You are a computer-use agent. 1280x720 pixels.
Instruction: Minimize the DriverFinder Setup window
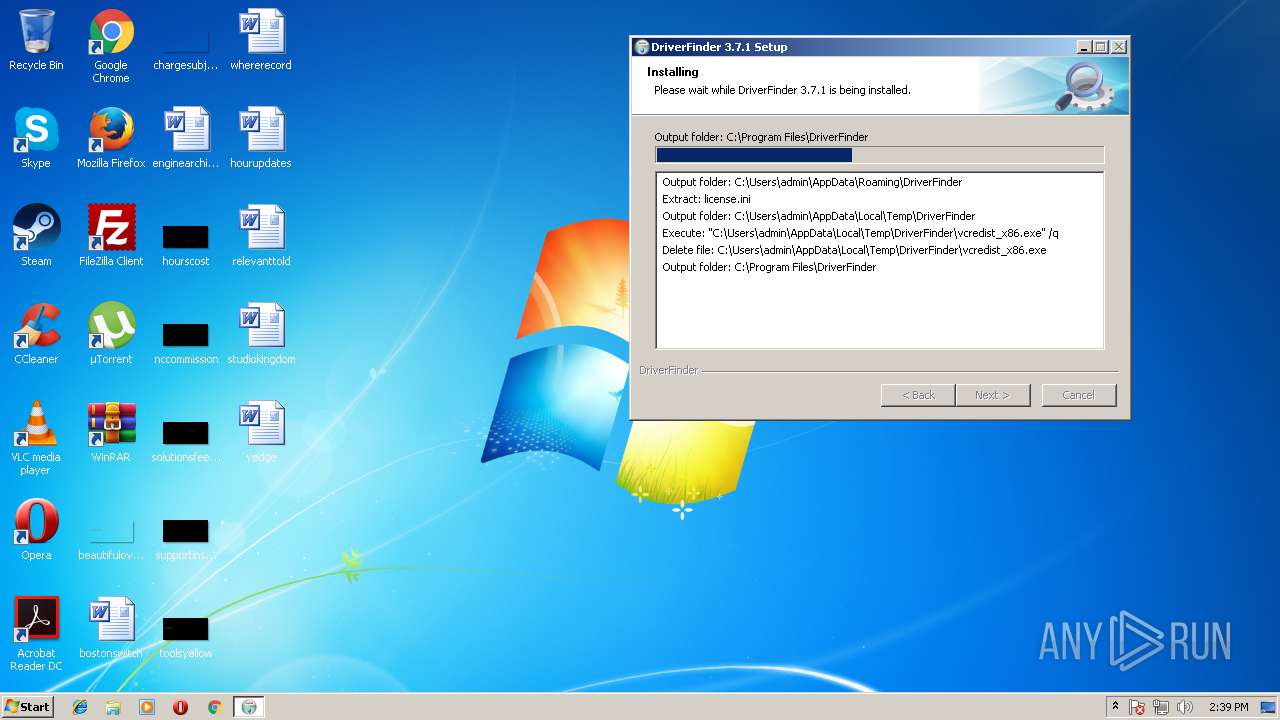coord(1084,47)
